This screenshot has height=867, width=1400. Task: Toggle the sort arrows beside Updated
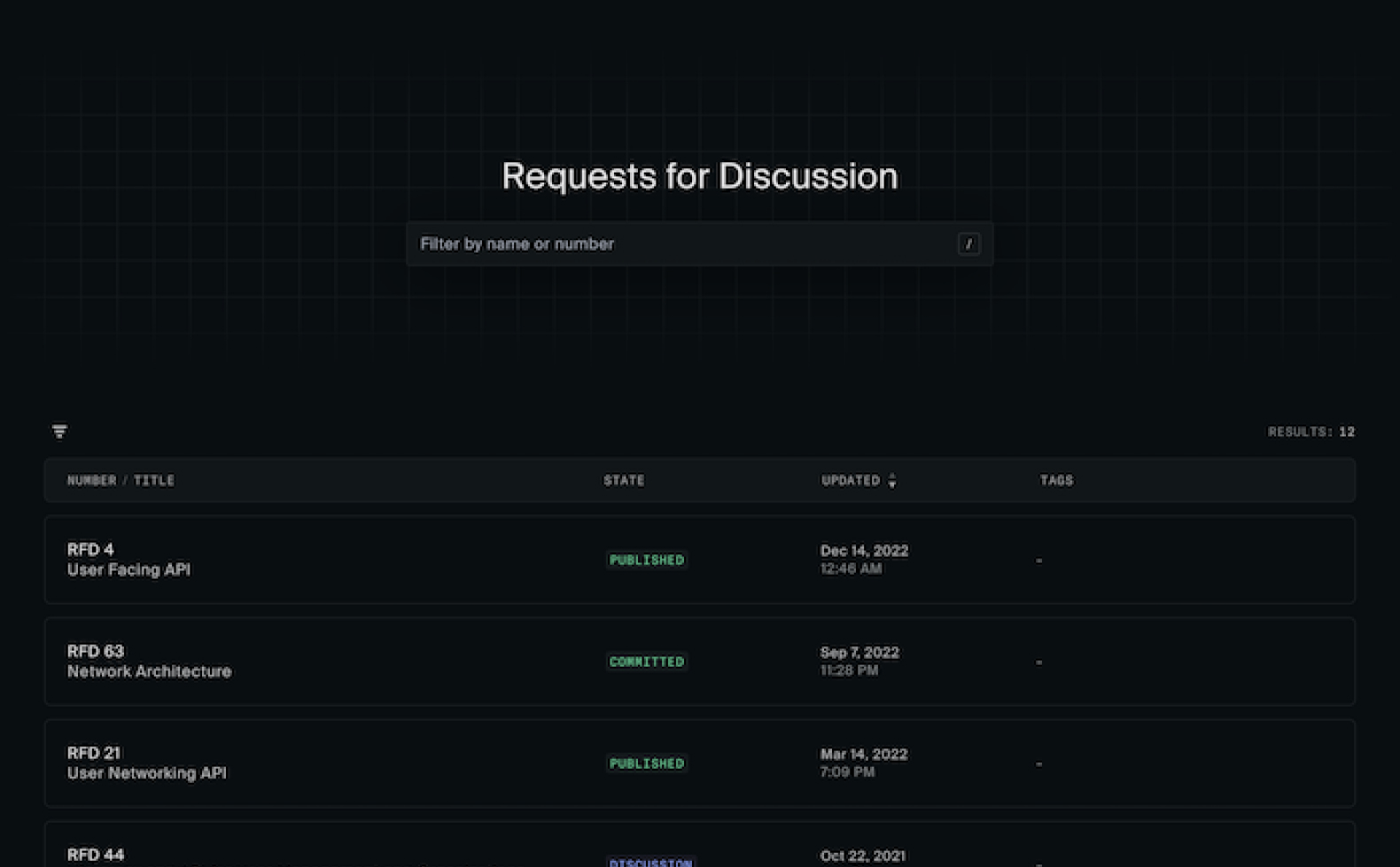tap(892, 480)
